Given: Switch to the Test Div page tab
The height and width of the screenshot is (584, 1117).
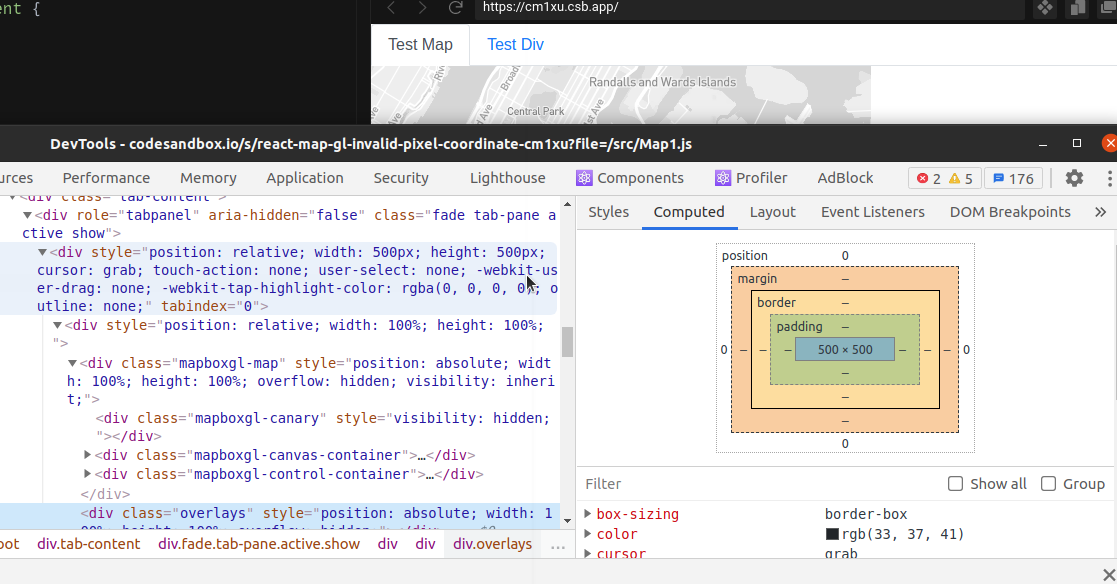Looking at the screenshot, I should coord(515,44).
